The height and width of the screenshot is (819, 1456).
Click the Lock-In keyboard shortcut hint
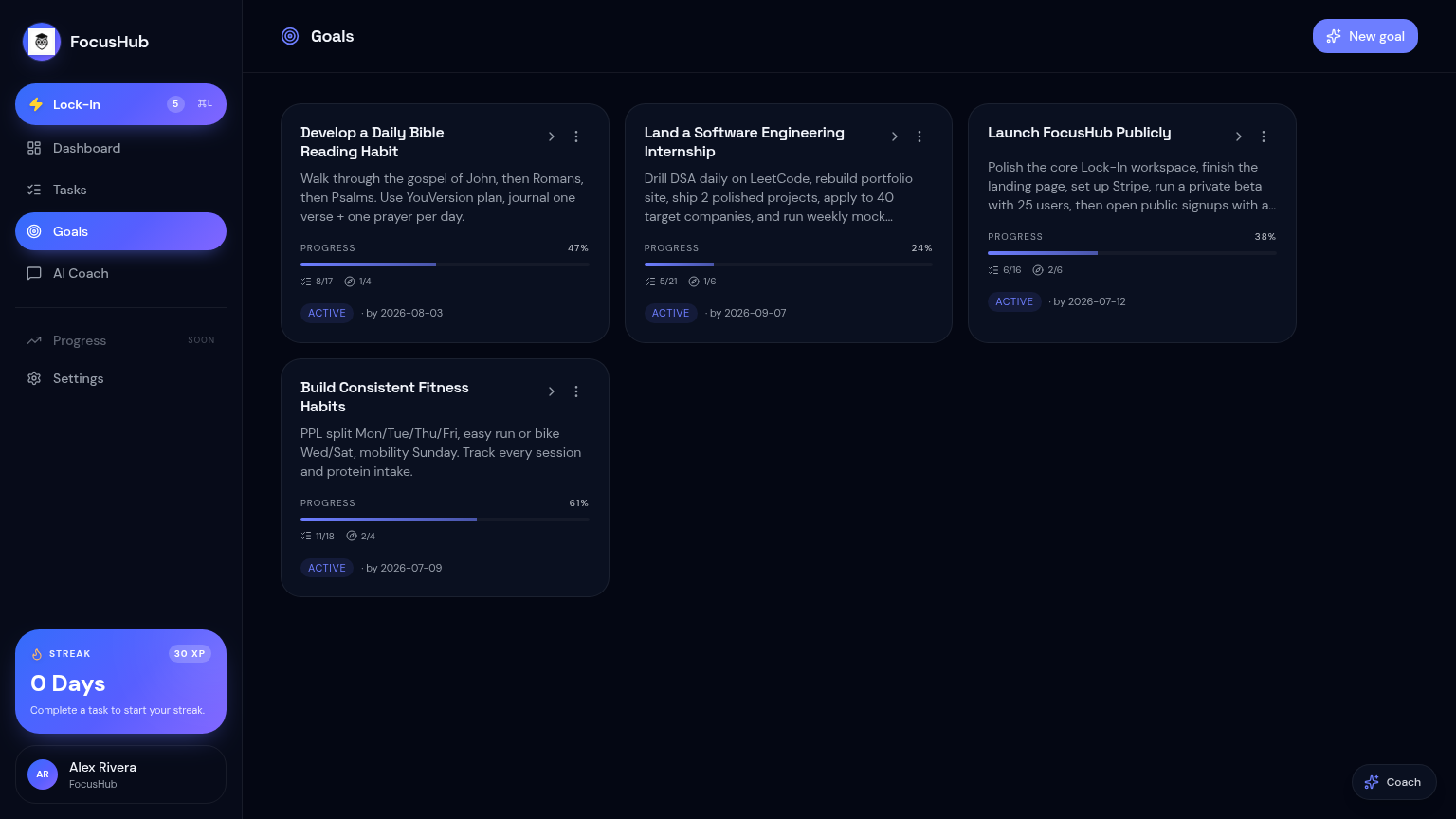[205, 104]
